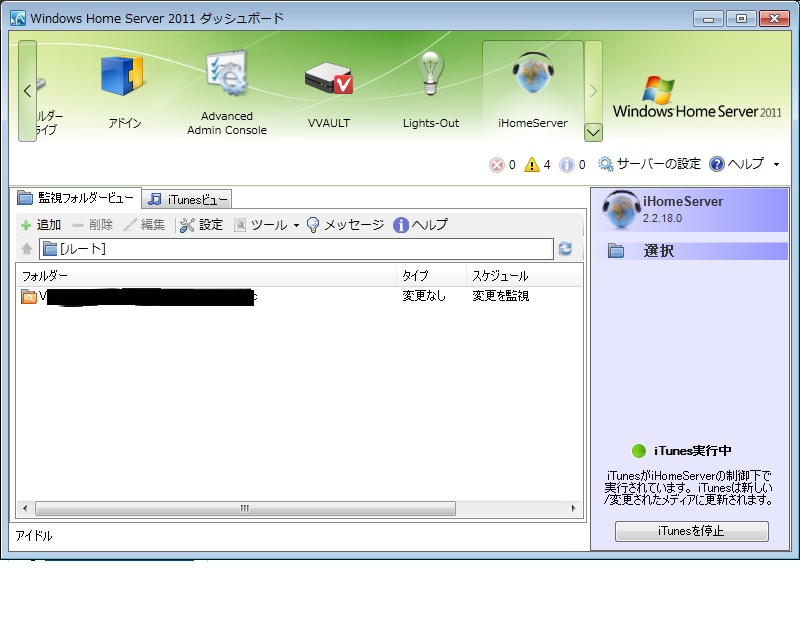800x632 pixels.
Task: Expand the ヘルプ dropdown arrow
Action: [x=776, y=164]
